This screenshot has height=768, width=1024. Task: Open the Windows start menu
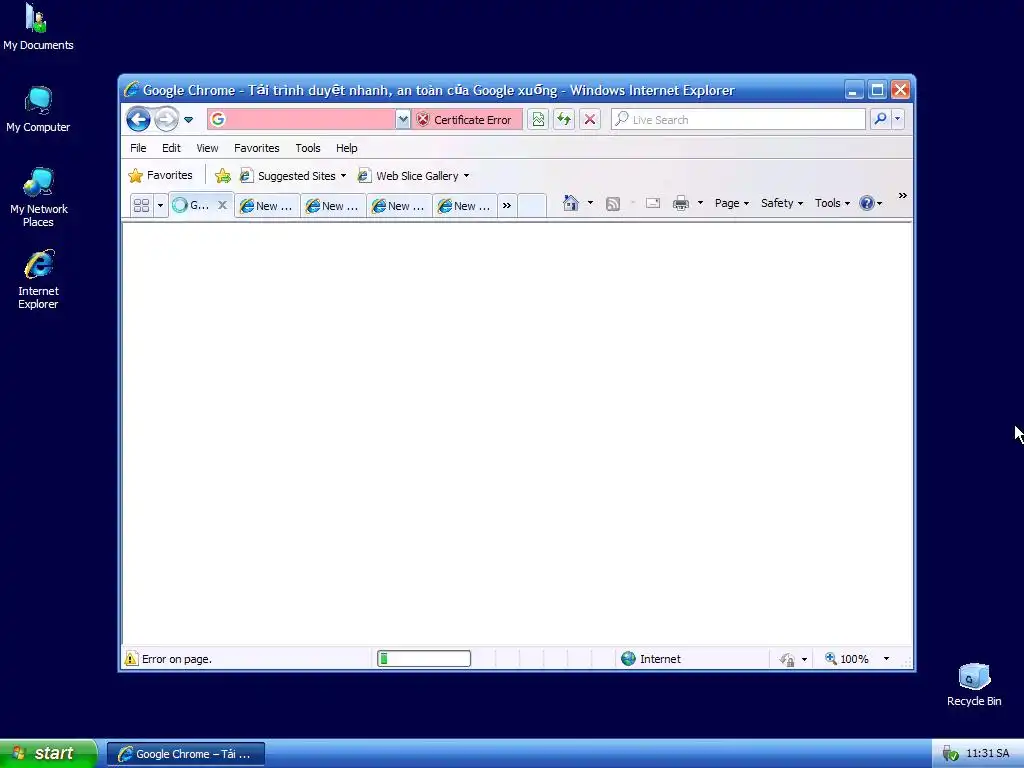48,754
